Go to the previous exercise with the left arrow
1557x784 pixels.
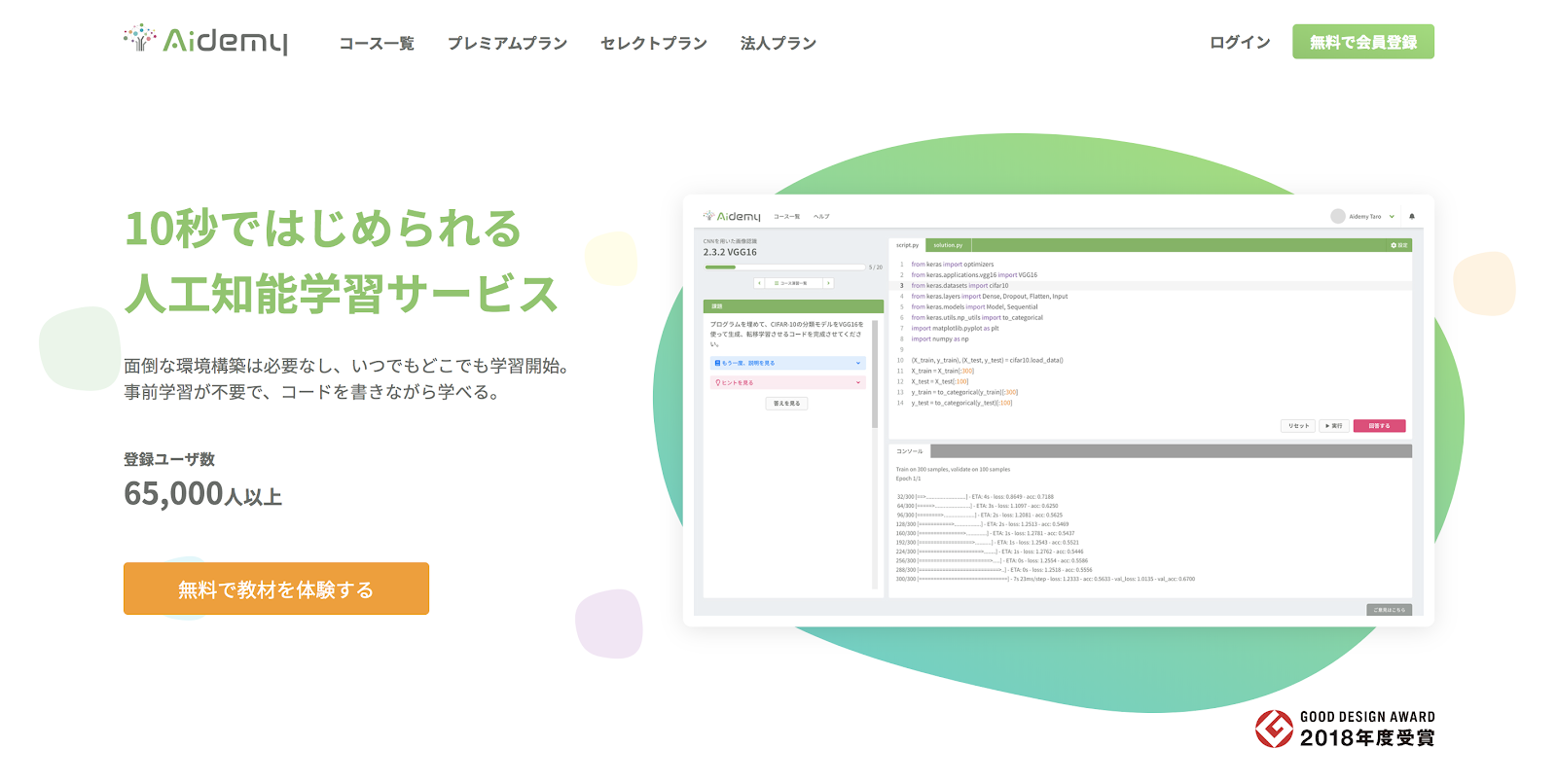759,283
